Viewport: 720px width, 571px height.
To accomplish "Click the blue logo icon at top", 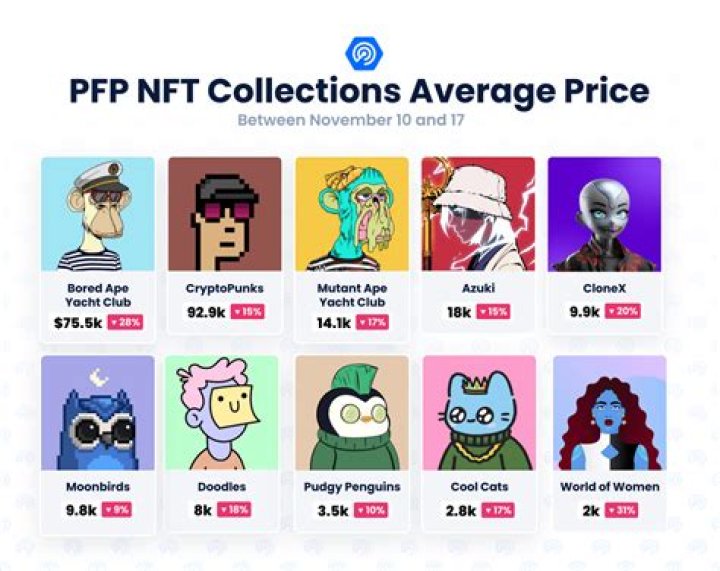I will 359,52.
